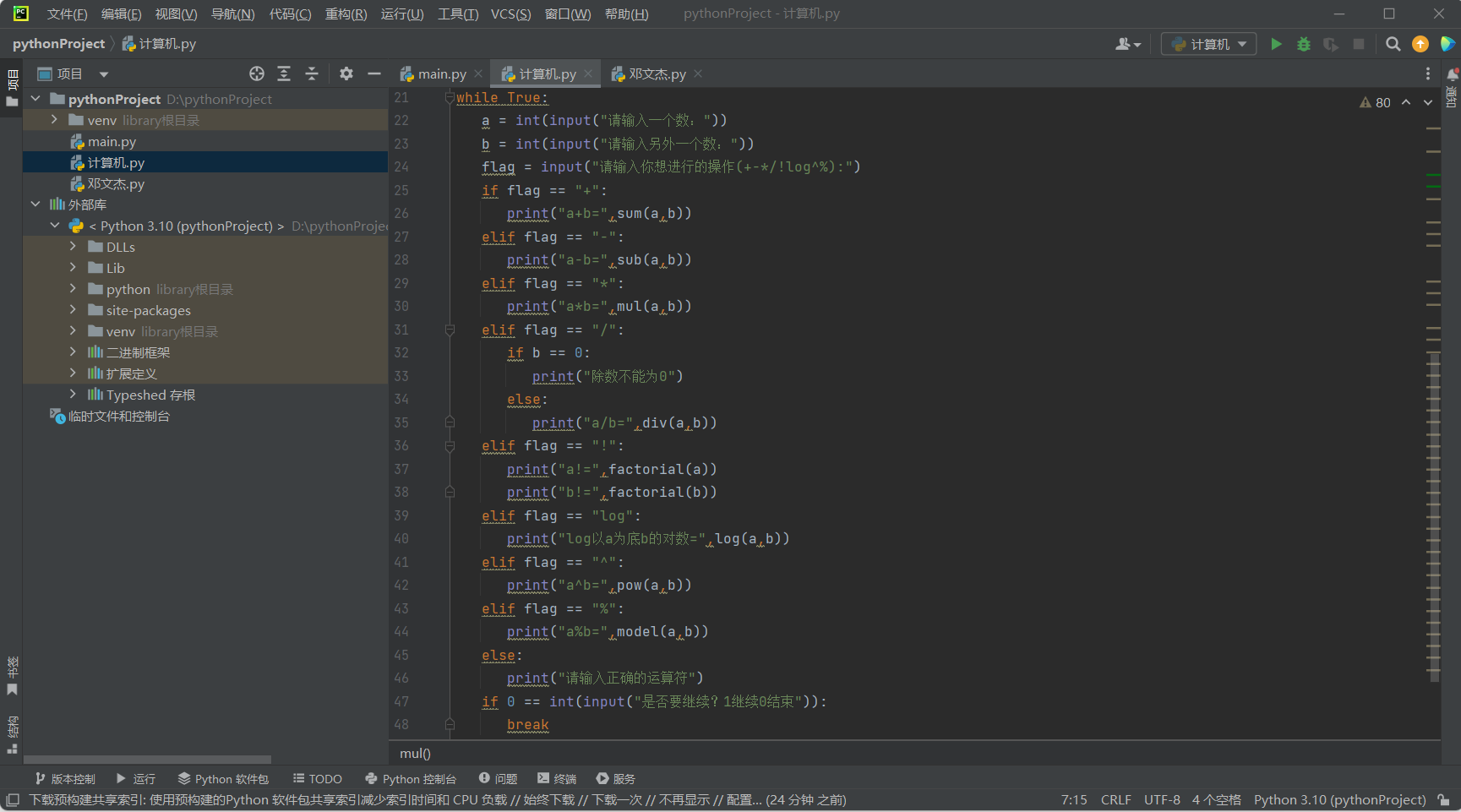1461x812 pixels.
Task: Toggle code fold marker at while True line
Action: [x=450, y=98]
